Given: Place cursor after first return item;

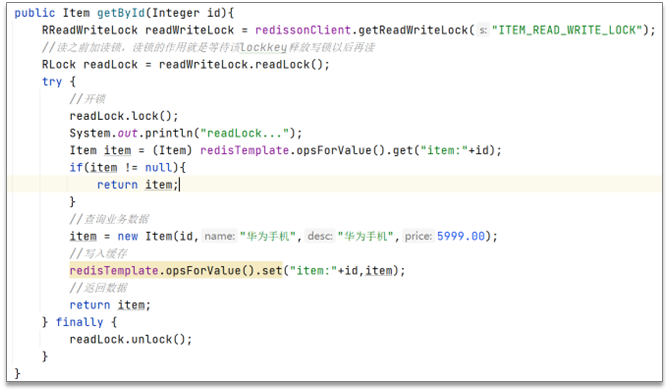Looking at the screenshot, I should click(x=179, y=185).
